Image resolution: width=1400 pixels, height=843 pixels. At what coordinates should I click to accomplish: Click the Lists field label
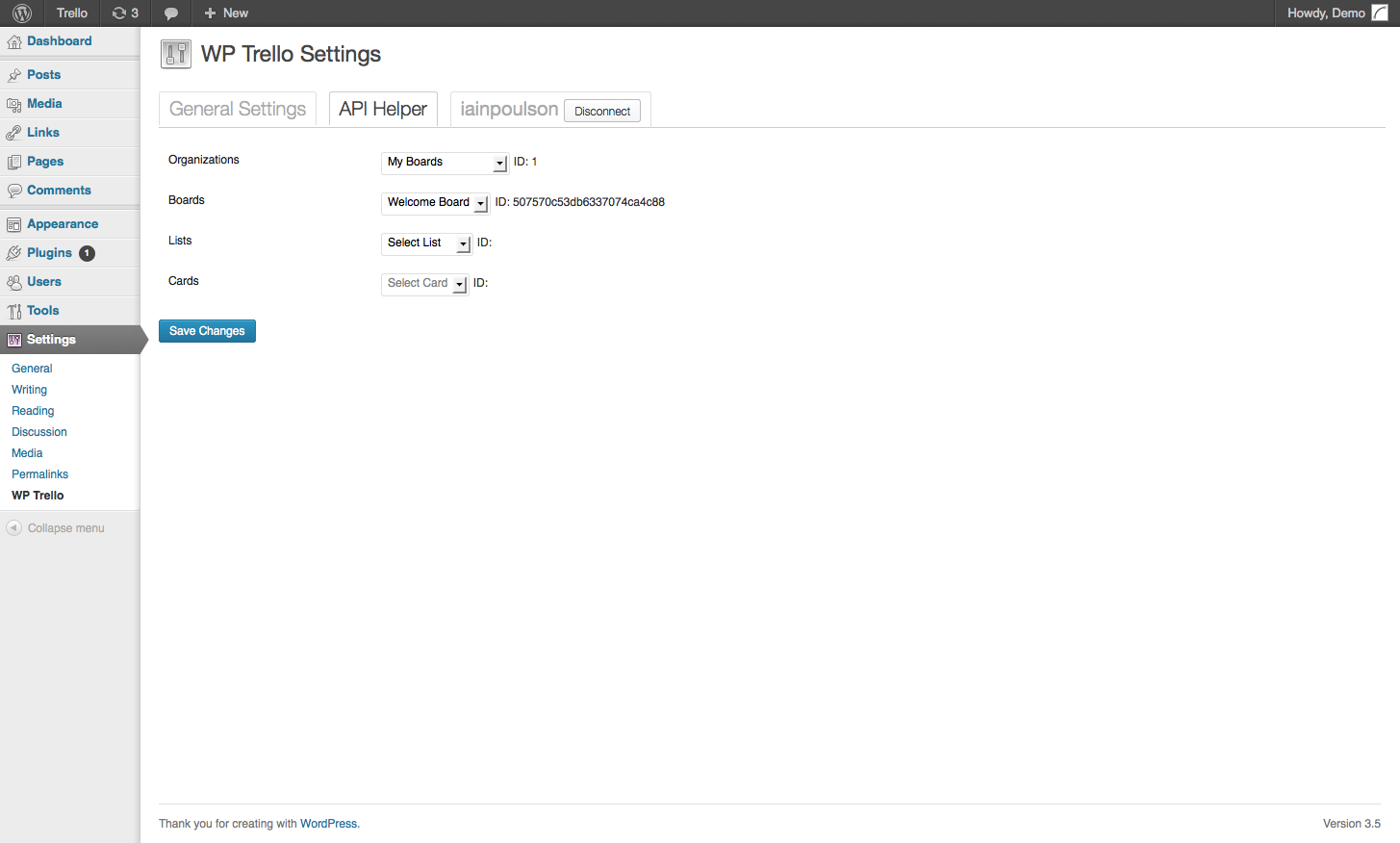[180, 241]
